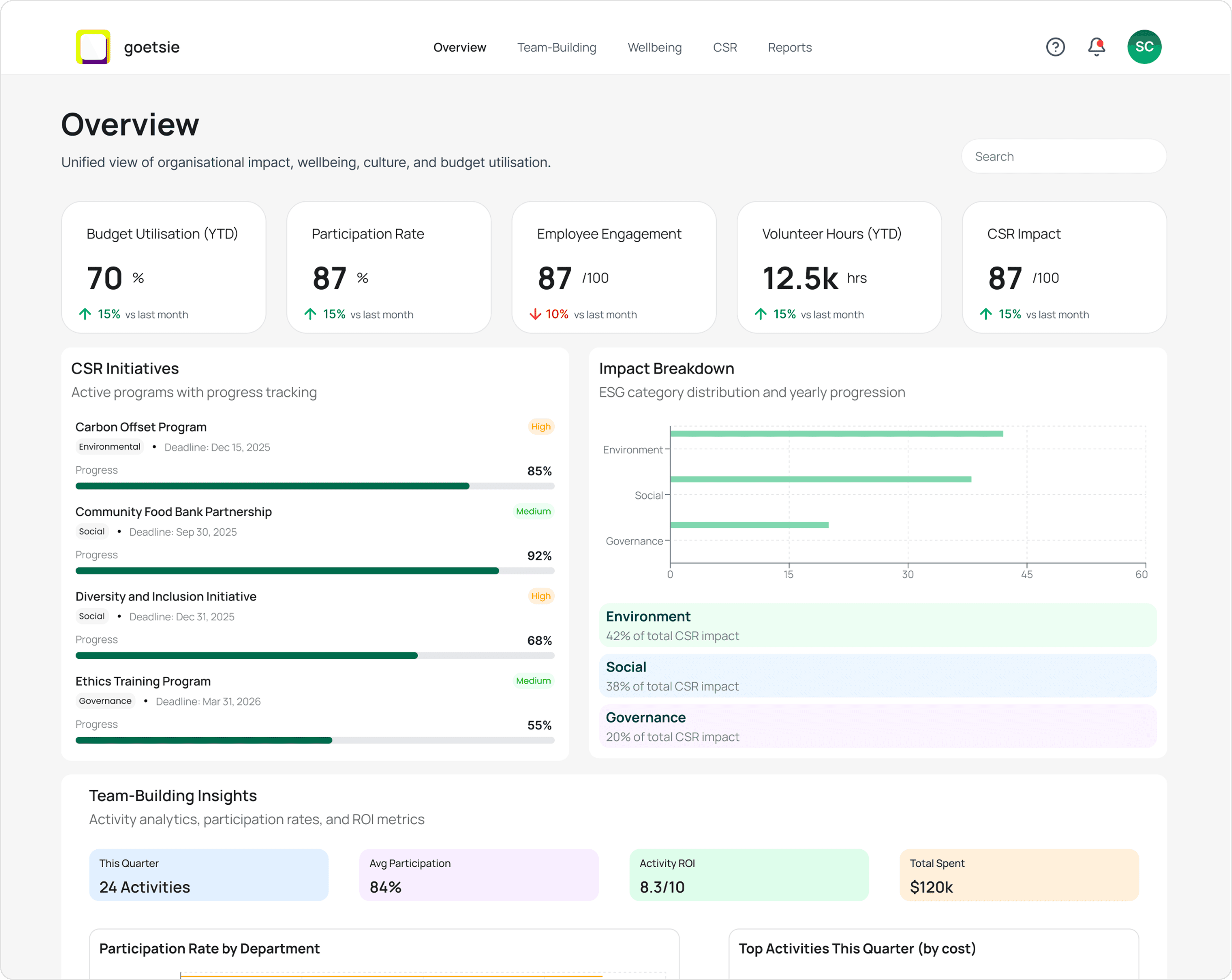The width and height of the screenshot is (1232, 980).
Task: Open the Reports section
Action: tap(790, 47)
